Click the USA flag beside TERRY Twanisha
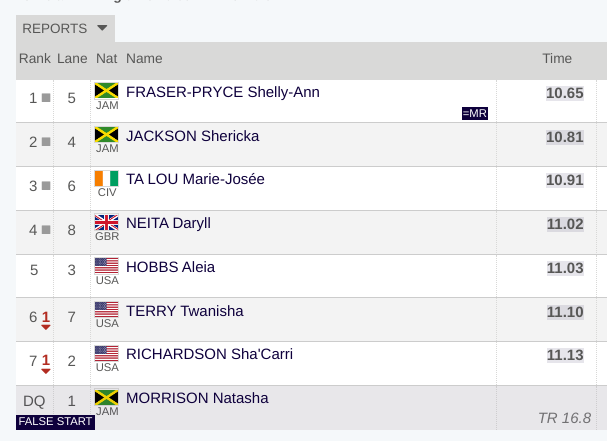The height and width of the screenshot is (441, 607). coord(106,310)
